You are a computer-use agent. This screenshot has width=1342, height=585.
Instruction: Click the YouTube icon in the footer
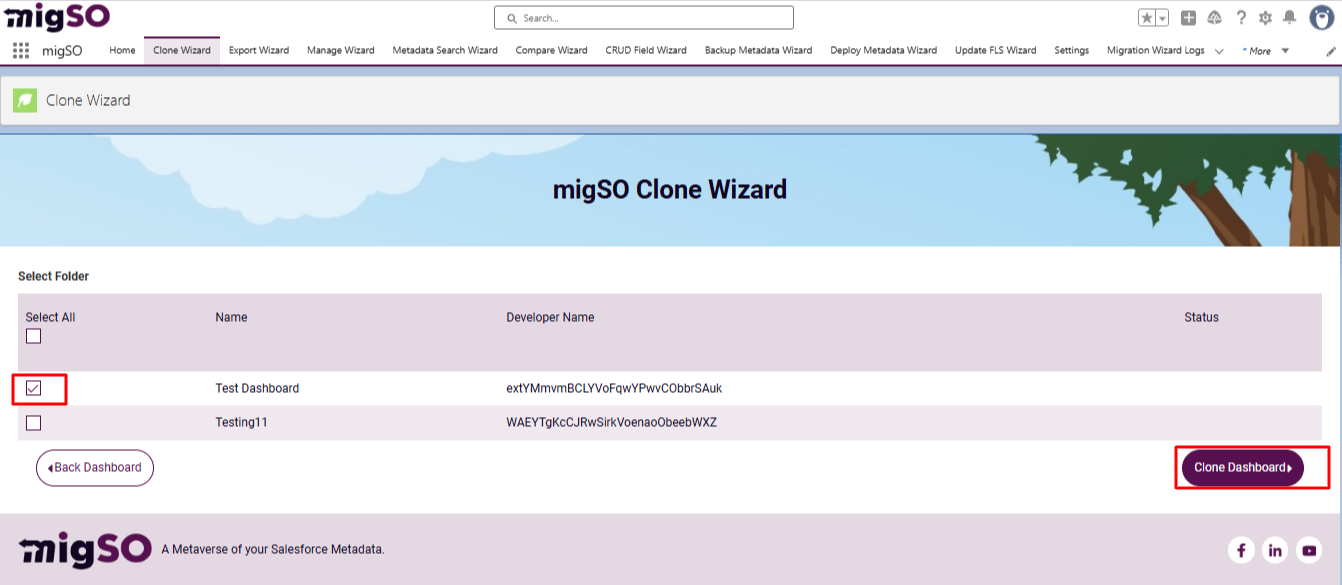pyautogui.click(x=1308, y=550)
